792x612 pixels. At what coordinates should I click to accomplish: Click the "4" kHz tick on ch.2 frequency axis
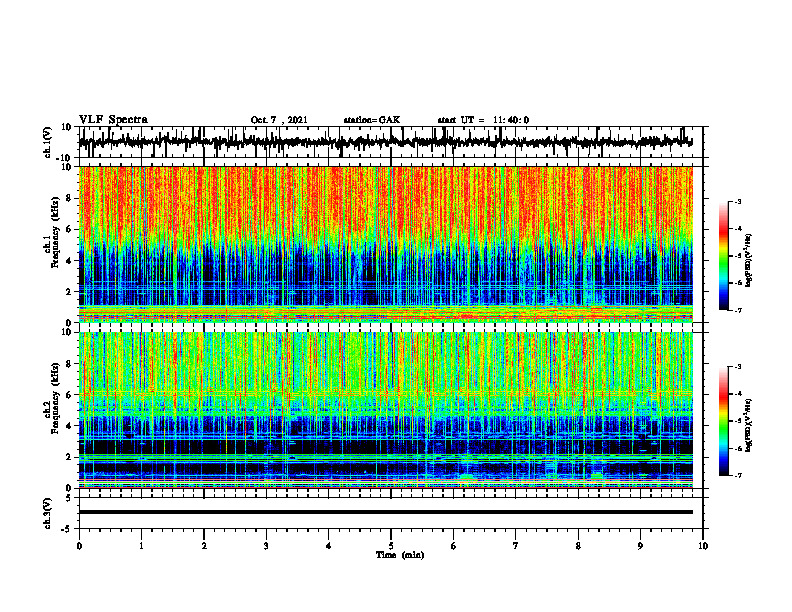pyautogui.click(x=69, y=426)
